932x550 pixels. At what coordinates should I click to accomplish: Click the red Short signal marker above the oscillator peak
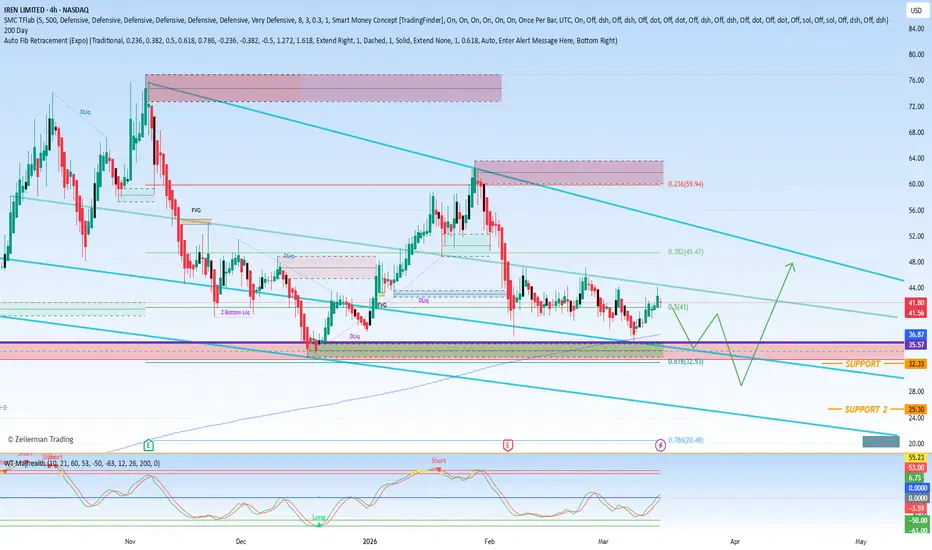coord(439,469)
